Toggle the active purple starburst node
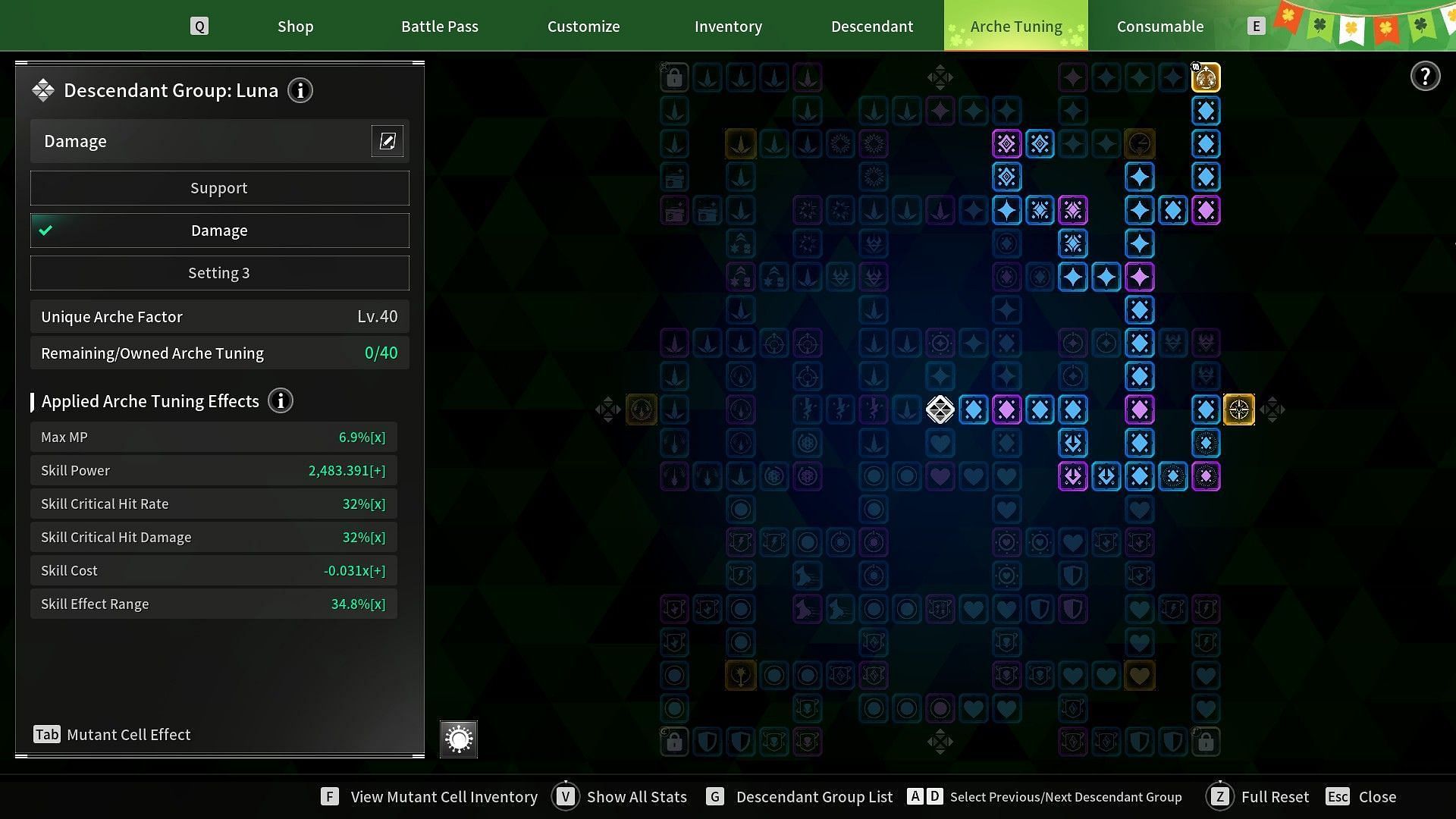Screen dimensions: 1456x819 pos(1073,210)
